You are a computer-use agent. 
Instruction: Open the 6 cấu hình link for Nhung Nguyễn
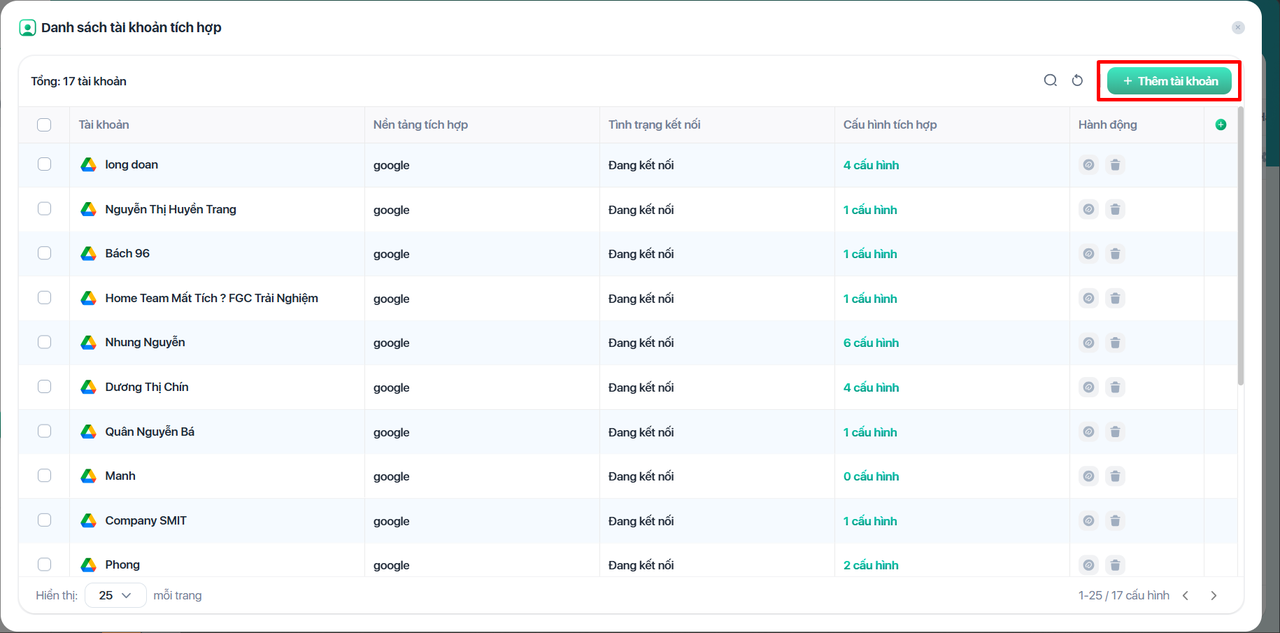[x=870, y=343]
